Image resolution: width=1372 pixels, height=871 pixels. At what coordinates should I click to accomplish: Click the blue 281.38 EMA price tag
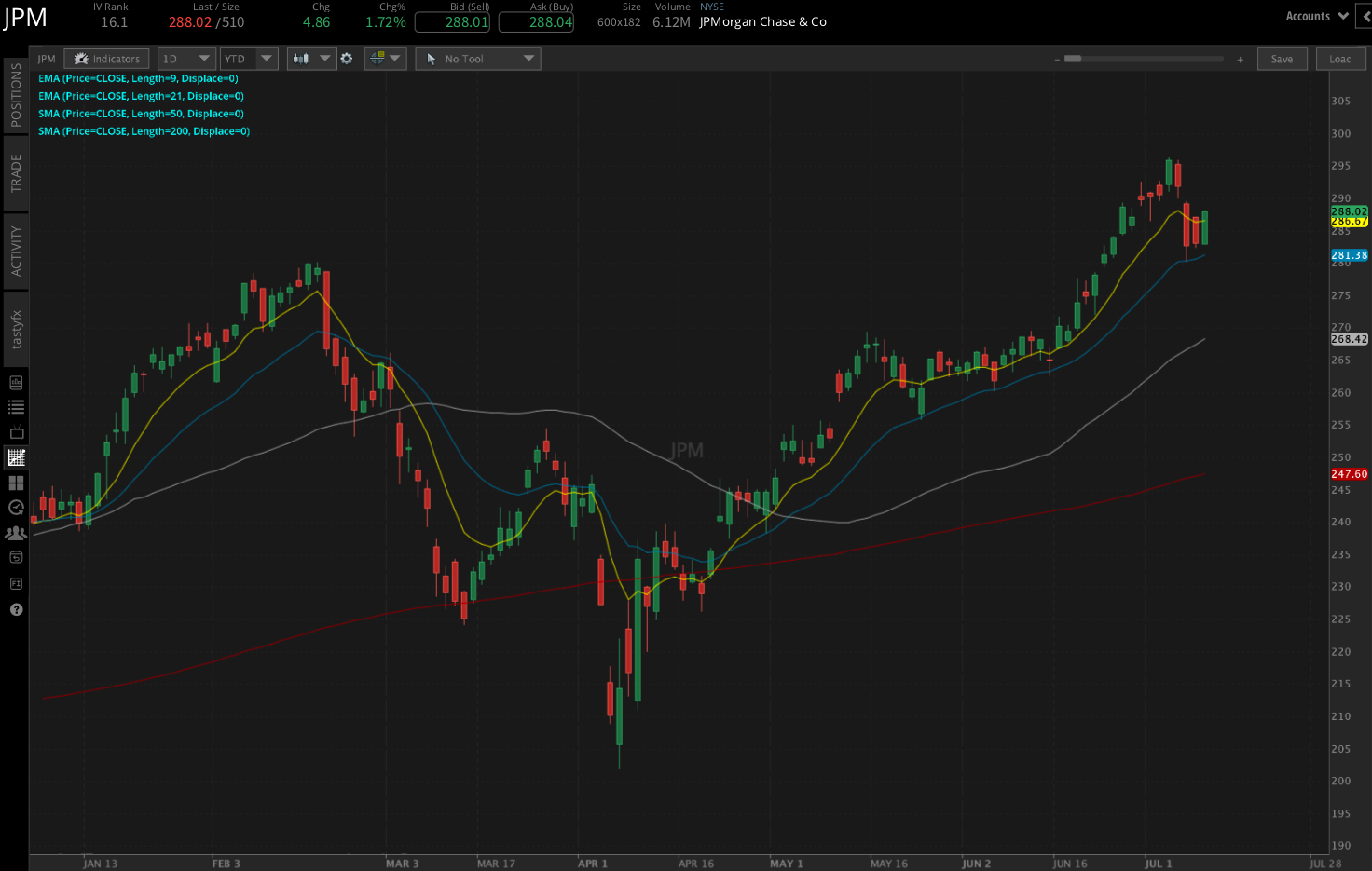pyautogui.click(x=1349, y=255)
